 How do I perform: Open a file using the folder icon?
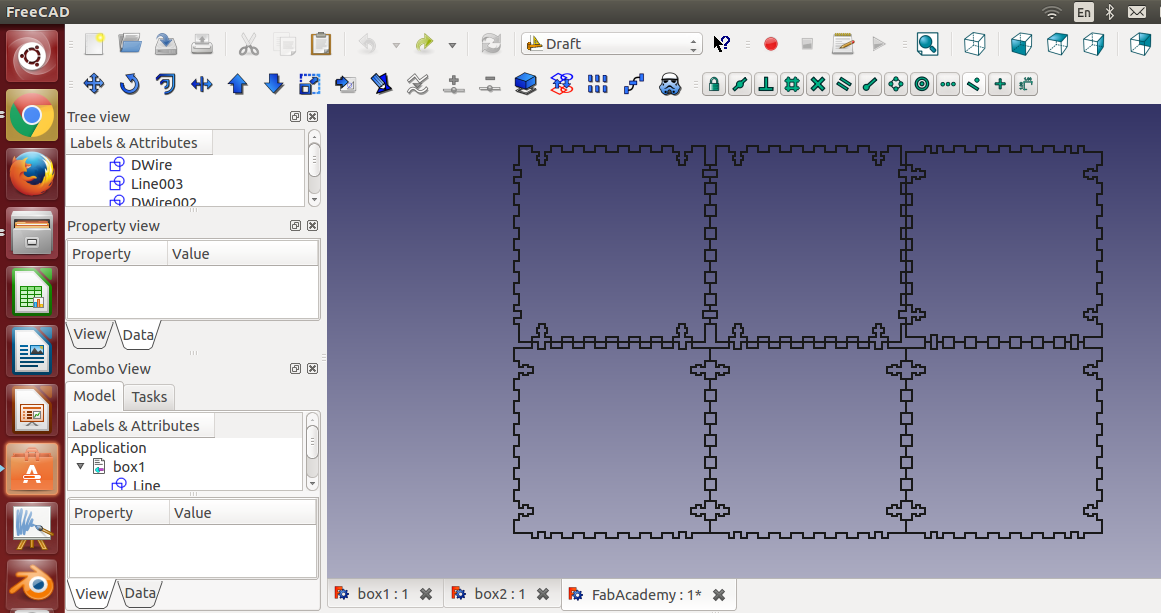click(130, 44)
